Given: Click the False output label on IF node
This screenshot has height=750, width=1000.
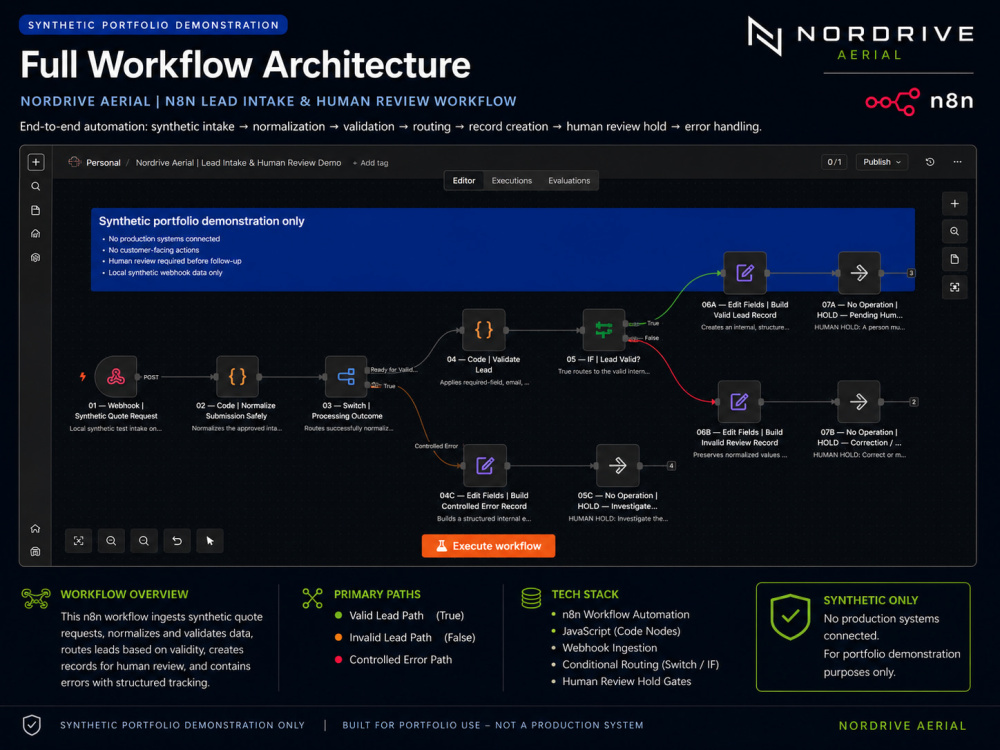Looking at the screenshot, I should 651,338.
